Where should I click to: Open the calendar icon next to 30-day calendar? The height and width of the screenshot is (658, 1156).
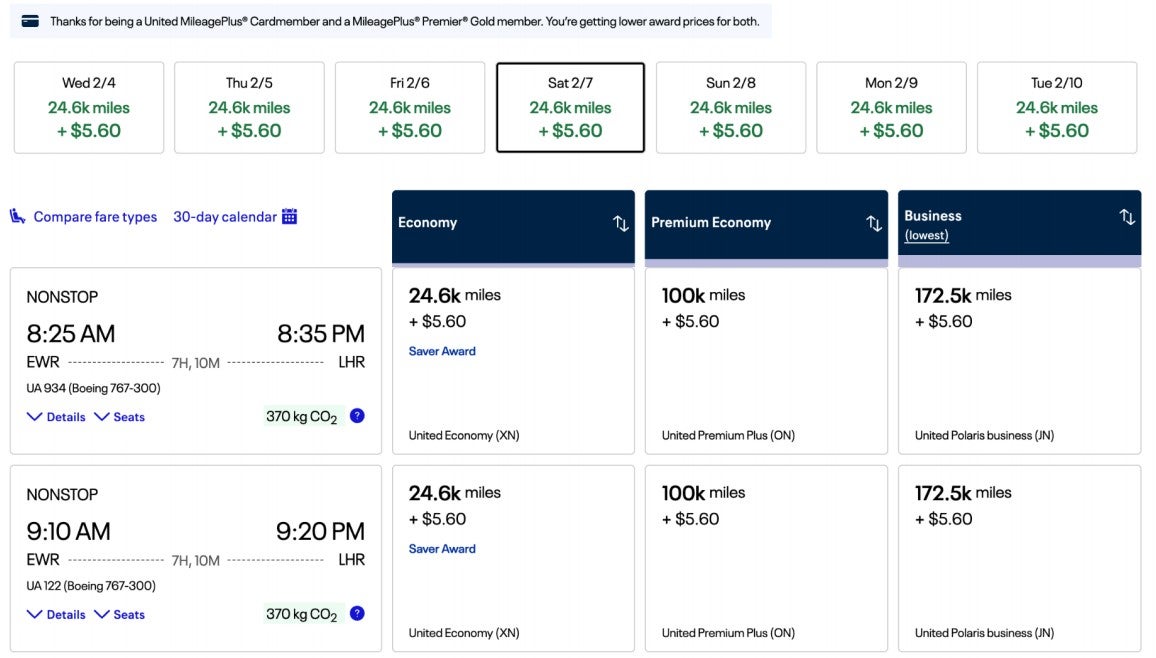tap(290, 216)
